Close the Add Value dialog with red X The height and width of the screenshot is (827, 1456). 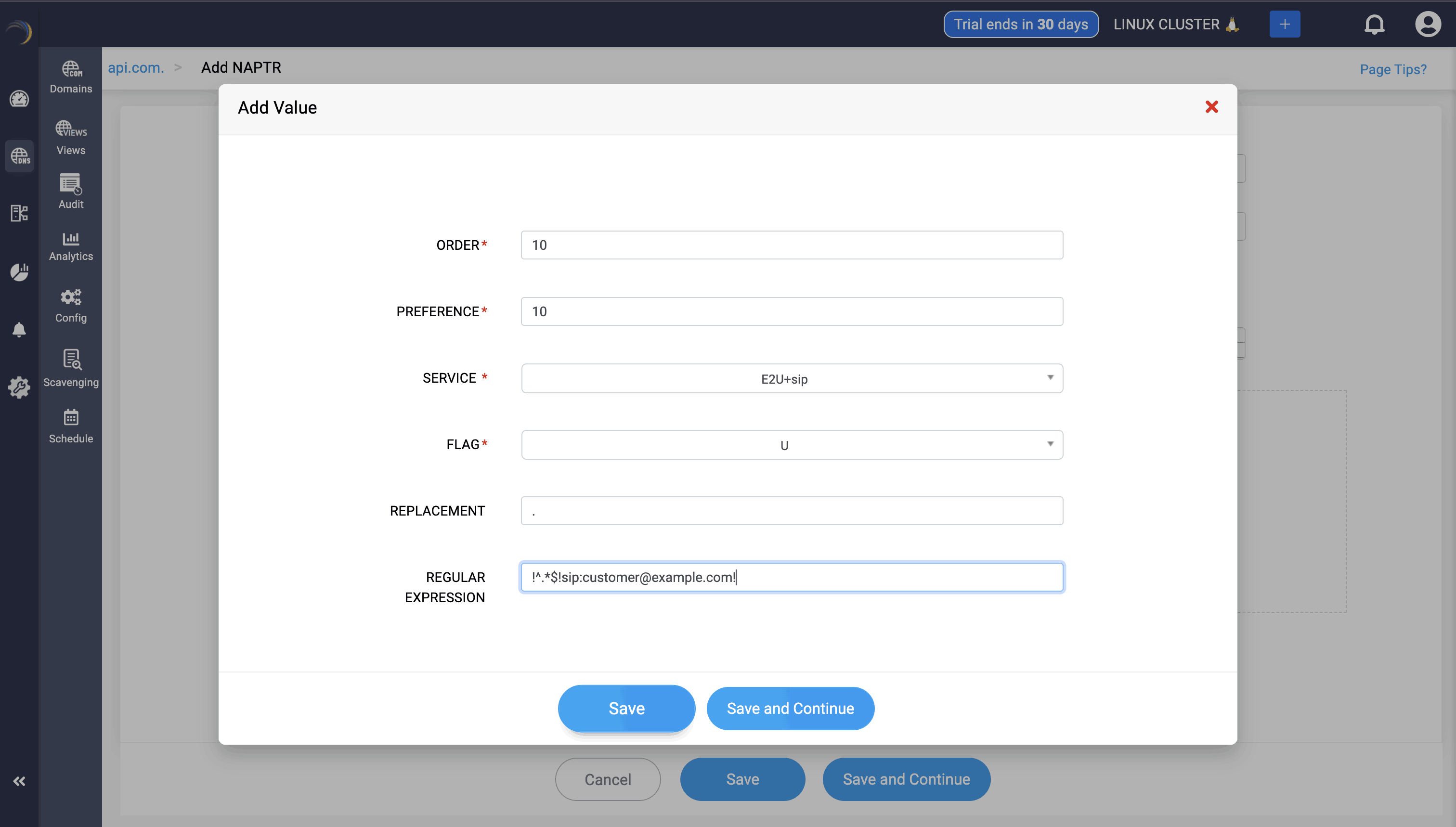[x=1211, y=107]
